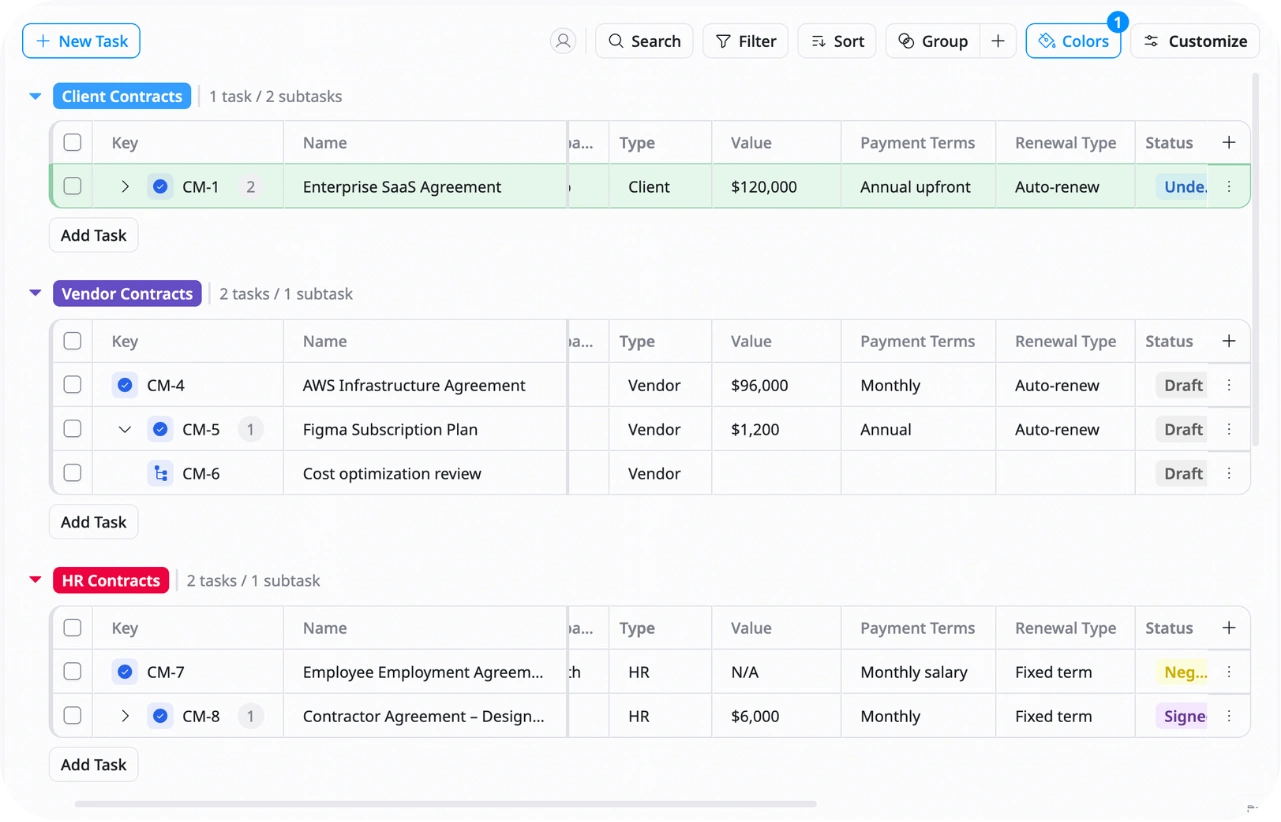Viewport: 1281px width, 822px height.
Task: Open the task type icon for CM-1
Action: pyautogui.click(x=160, y=186)
